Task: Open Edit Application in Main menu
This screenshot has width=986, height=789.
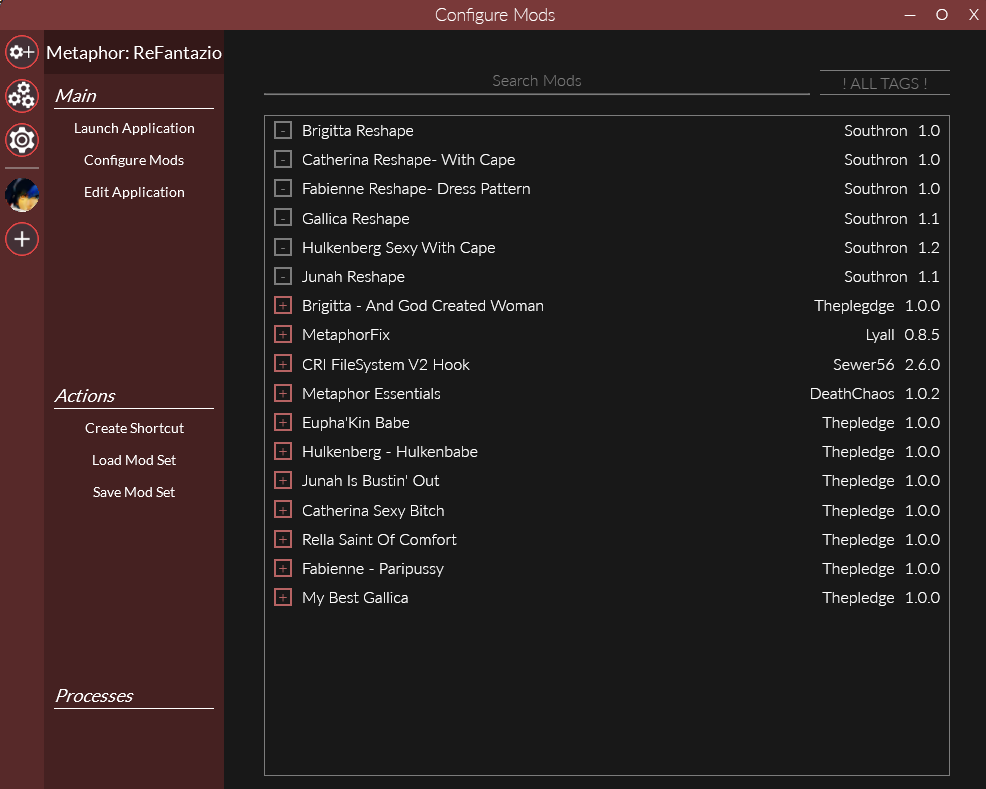Action: coord(134,192)
